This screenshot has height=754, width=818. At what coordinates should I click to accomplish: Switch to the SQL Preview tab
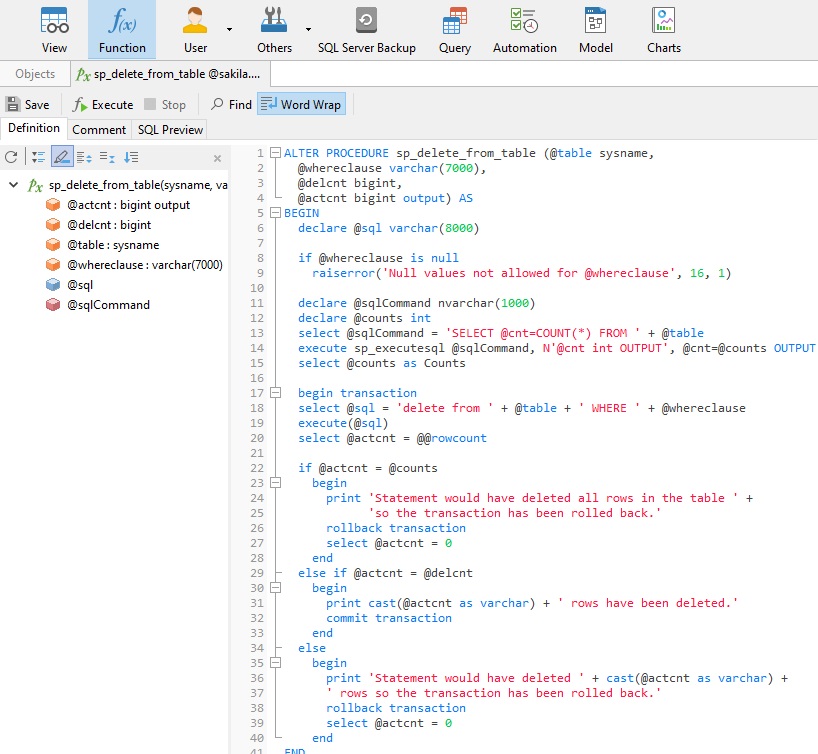169,129
